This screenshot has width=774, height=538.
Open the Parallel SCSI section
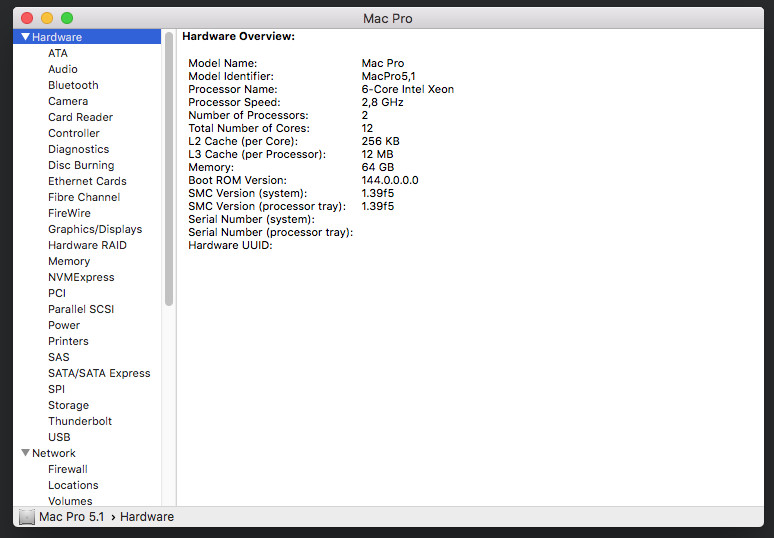(x=81, y=309)
